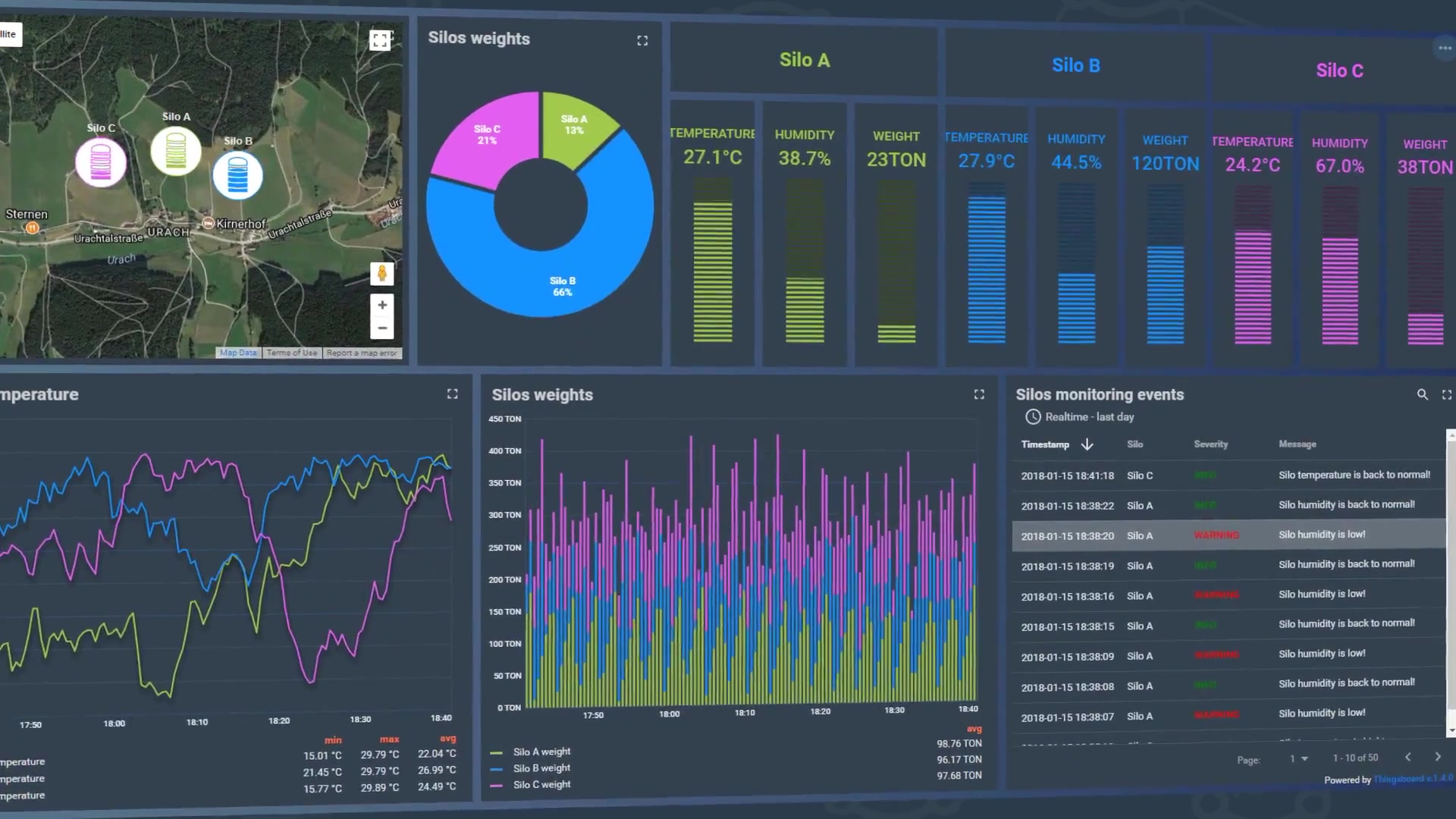Fullscreen the Silos weights pie widget
1456x819 pixels.
tap(642, 41)
